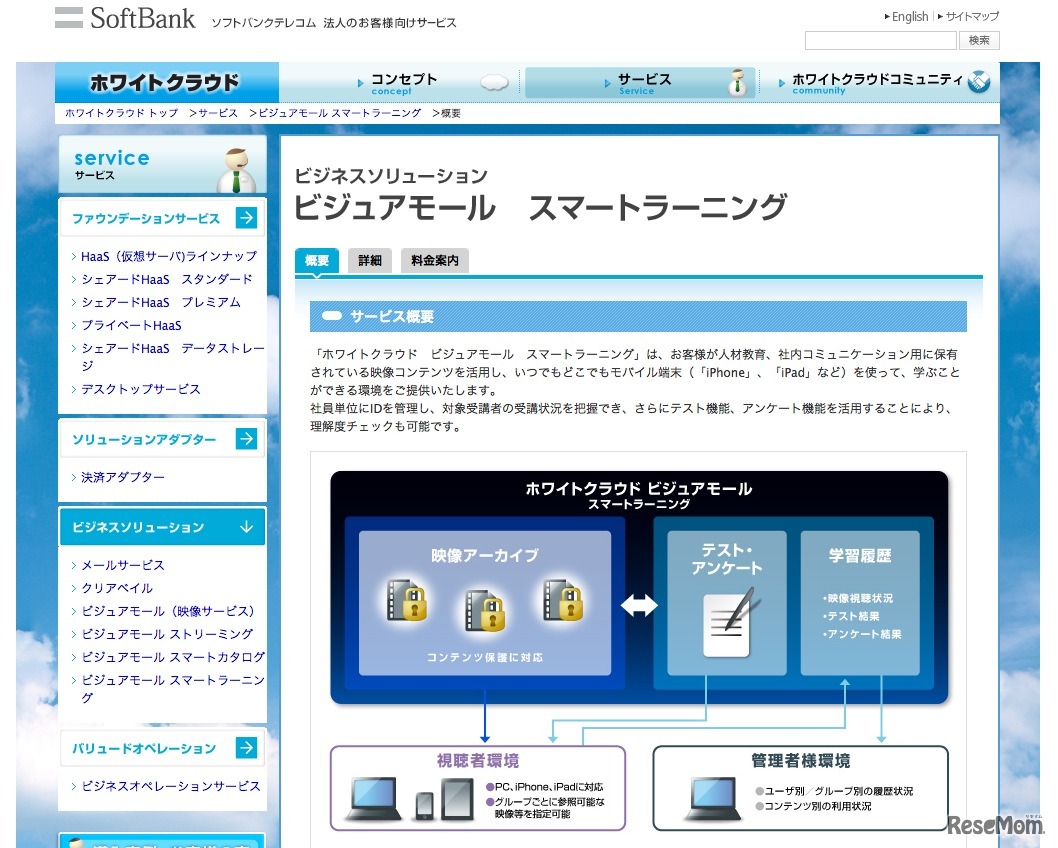Click the cloud icon beside コンセプト
Viewport: 1058px width, 848px height.
495,83
